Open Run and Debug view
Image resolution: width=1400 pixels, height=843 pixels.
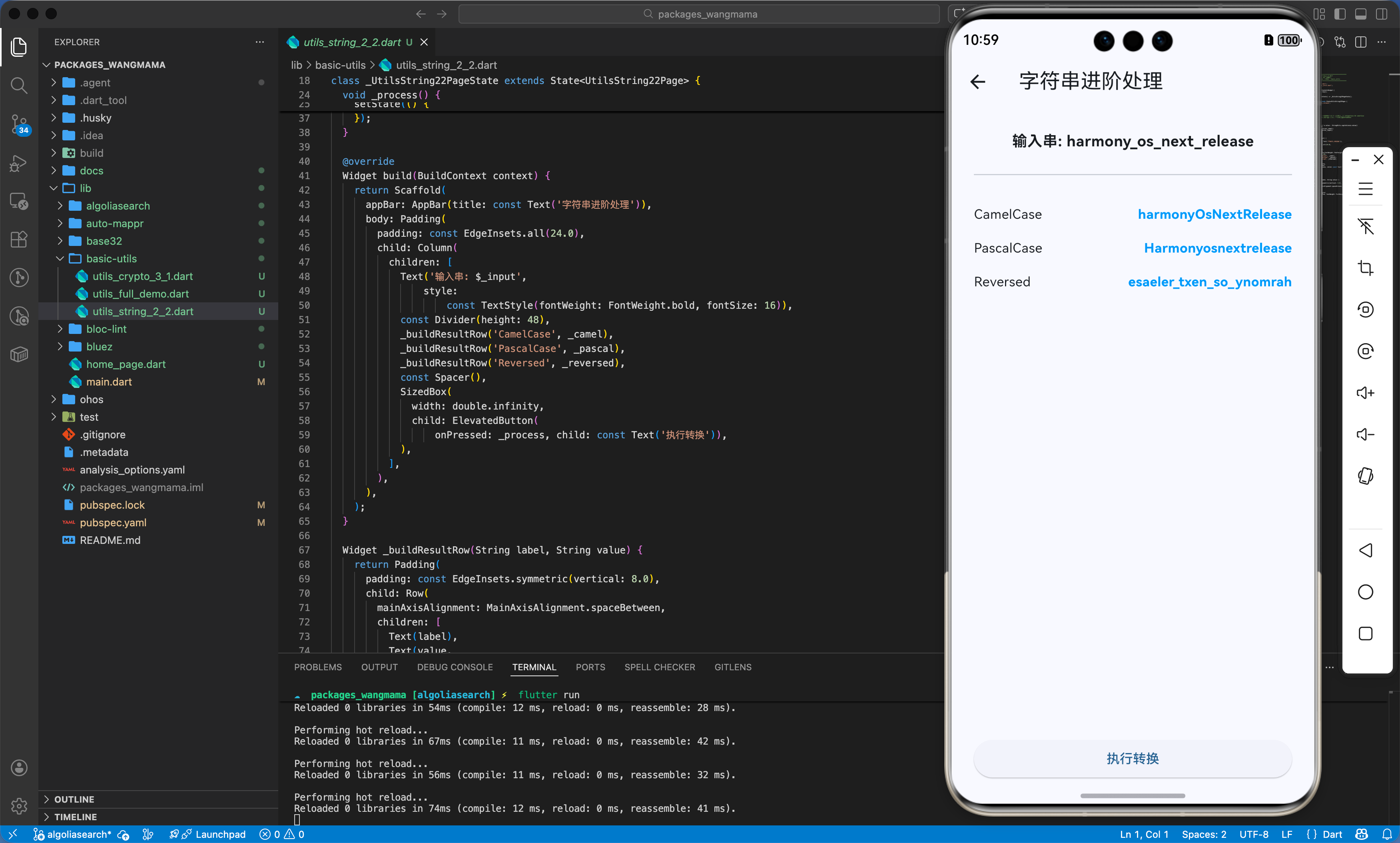click(x=19, y=163)
